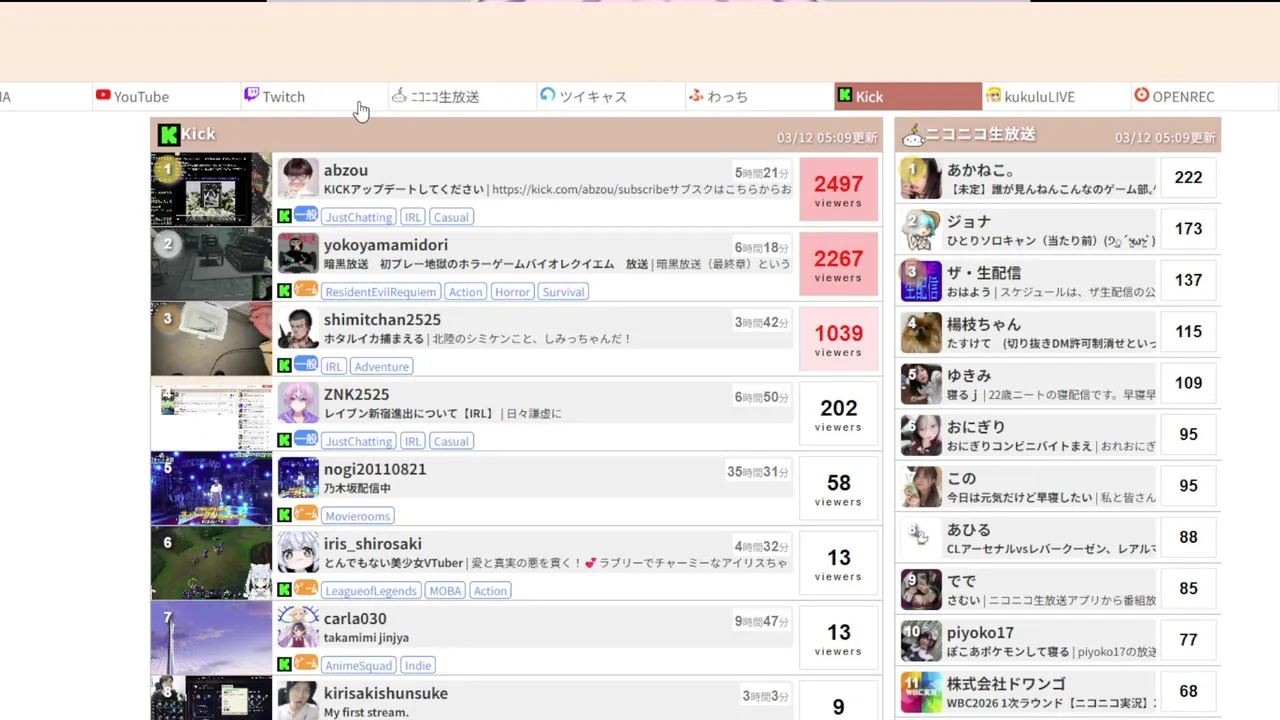Select the ツイキャス tab
1280x720 pixels.
(611, 96)
